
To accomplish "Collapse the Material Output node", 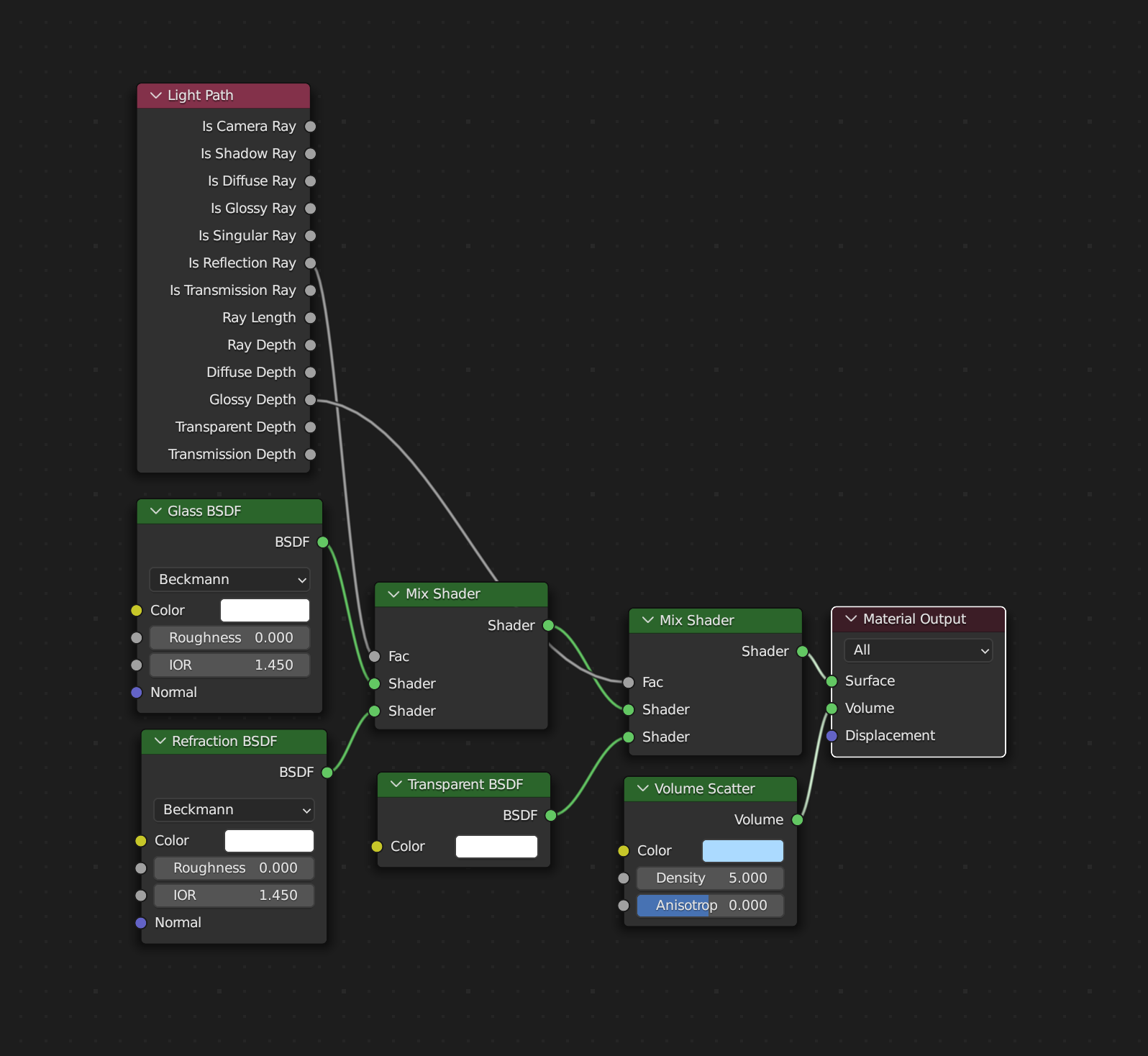I will click(x=851, y=619).
